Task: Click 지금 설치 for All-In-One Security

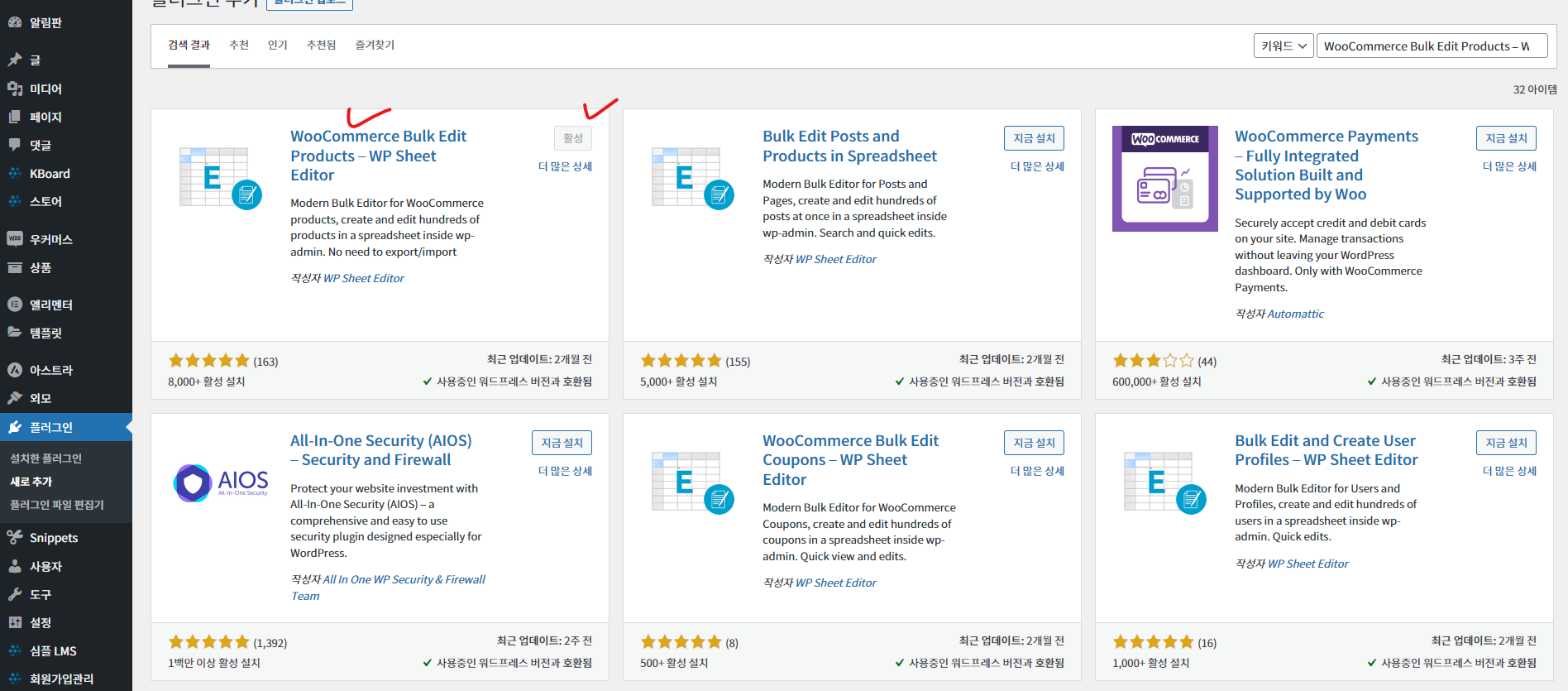Action: click(x=562, y=443)
